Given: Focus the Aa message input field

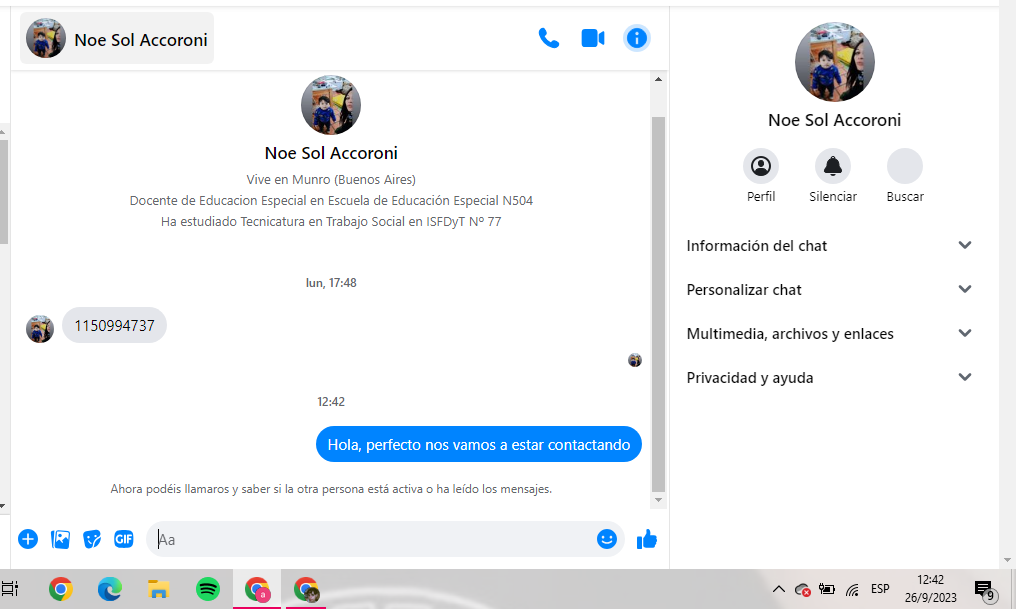Looking at the screenshot, I should (373, 539).
